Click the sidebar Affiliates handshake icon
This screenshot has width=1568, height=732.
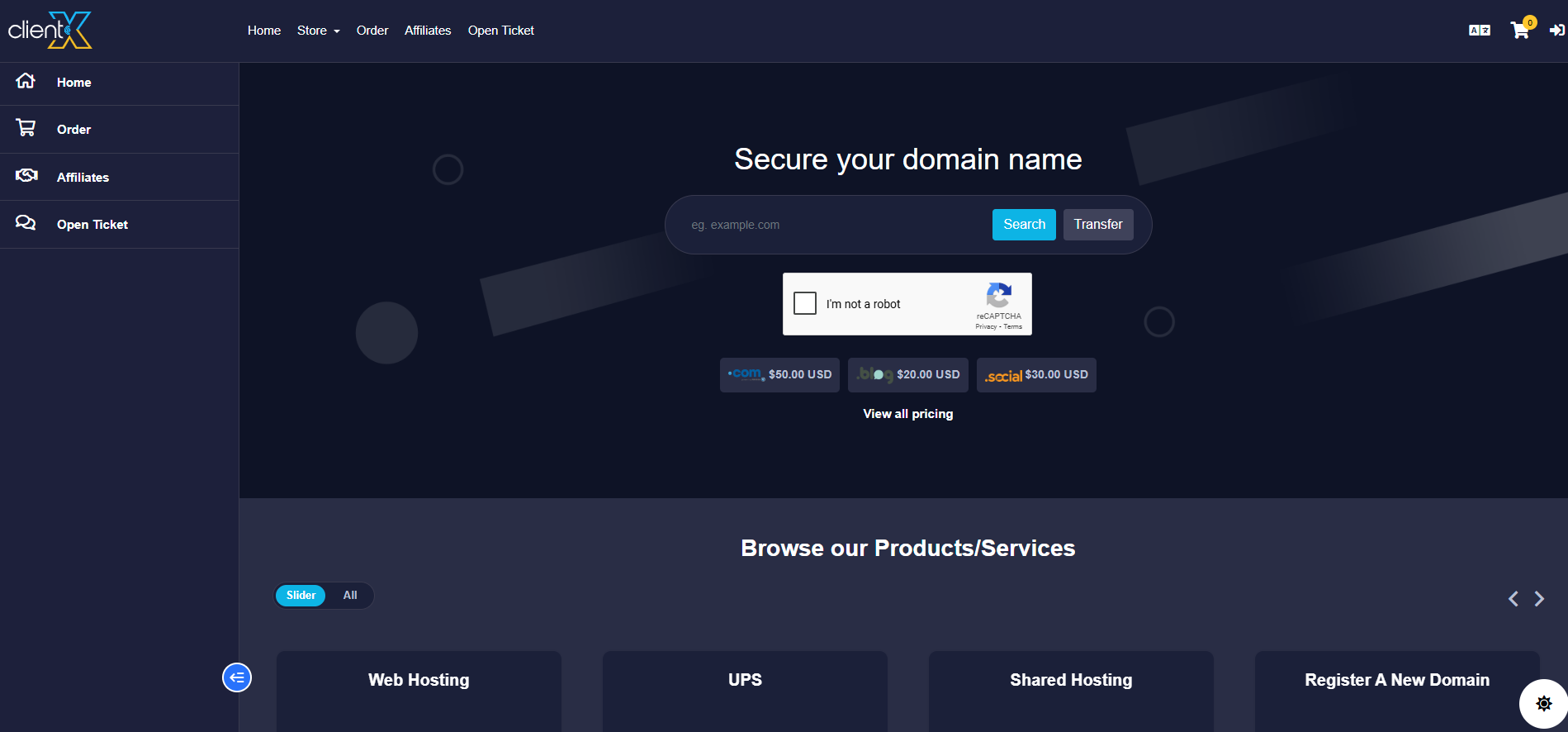click(26, 176)
